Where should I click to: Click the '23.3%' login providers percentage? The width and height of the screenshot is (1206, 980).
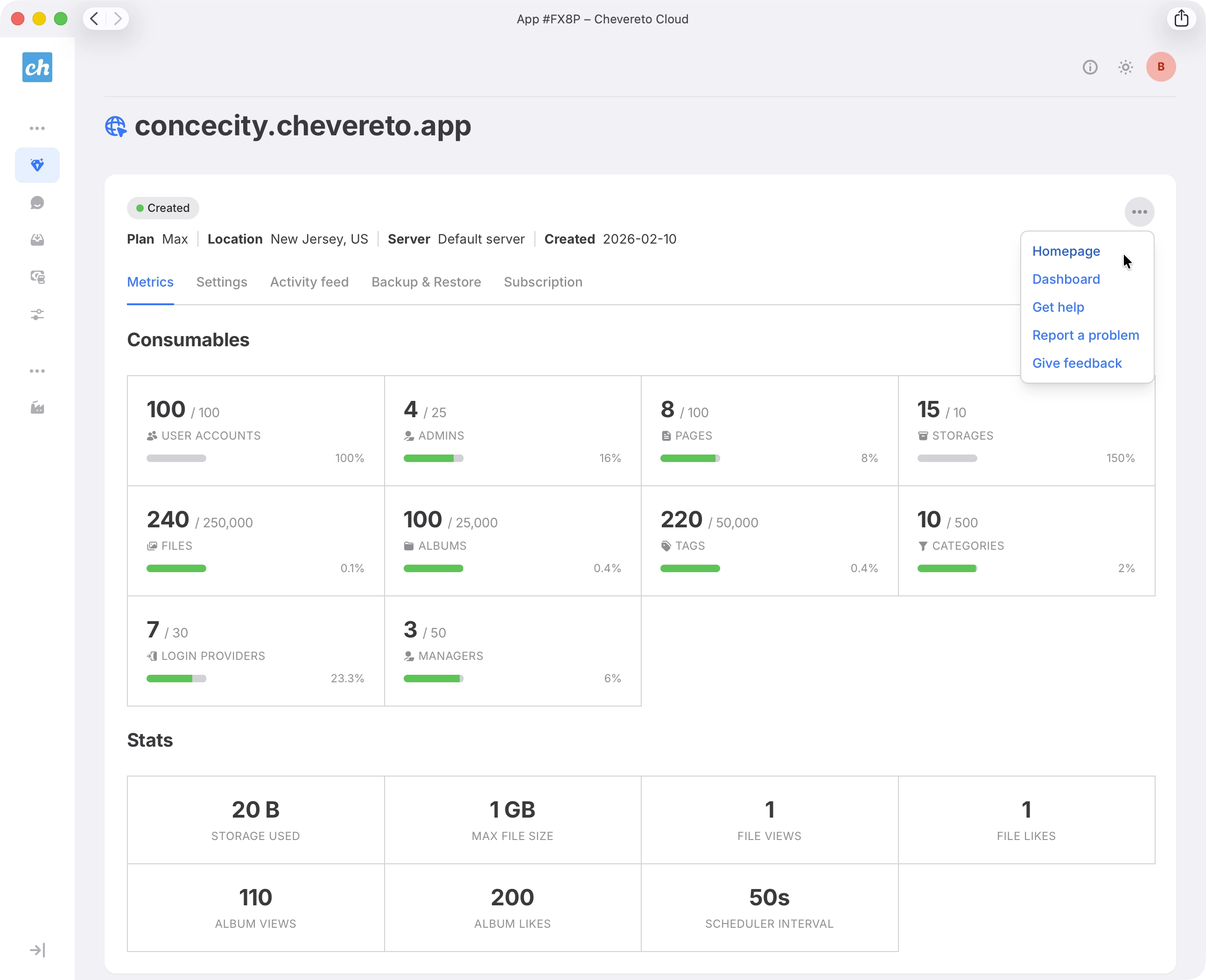347,679
